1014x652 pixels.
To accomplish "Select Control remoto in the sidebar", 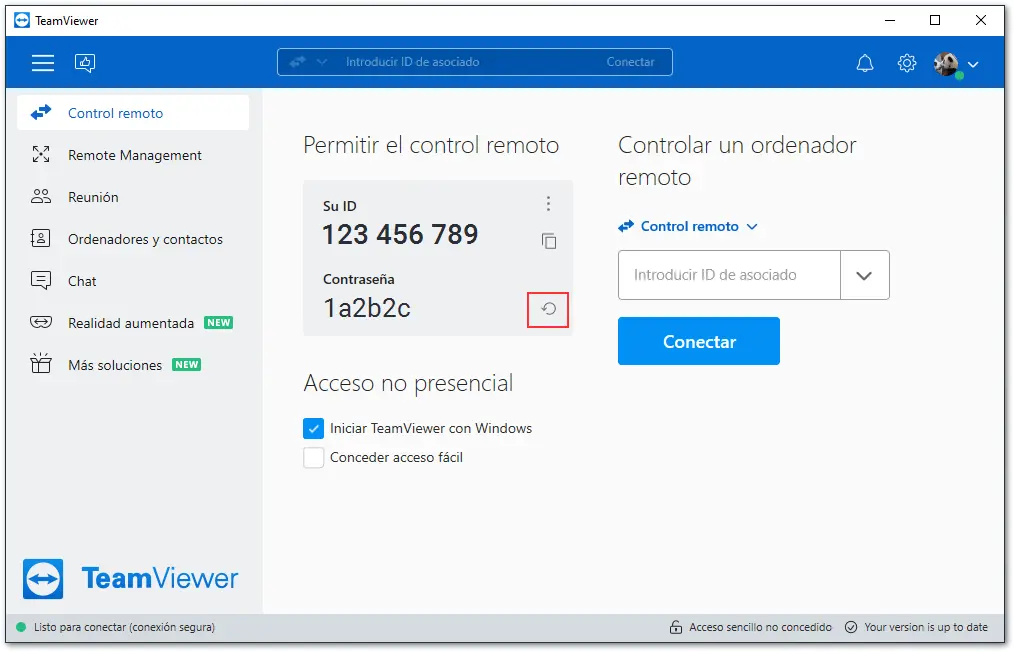I will (x=133, y=113).
